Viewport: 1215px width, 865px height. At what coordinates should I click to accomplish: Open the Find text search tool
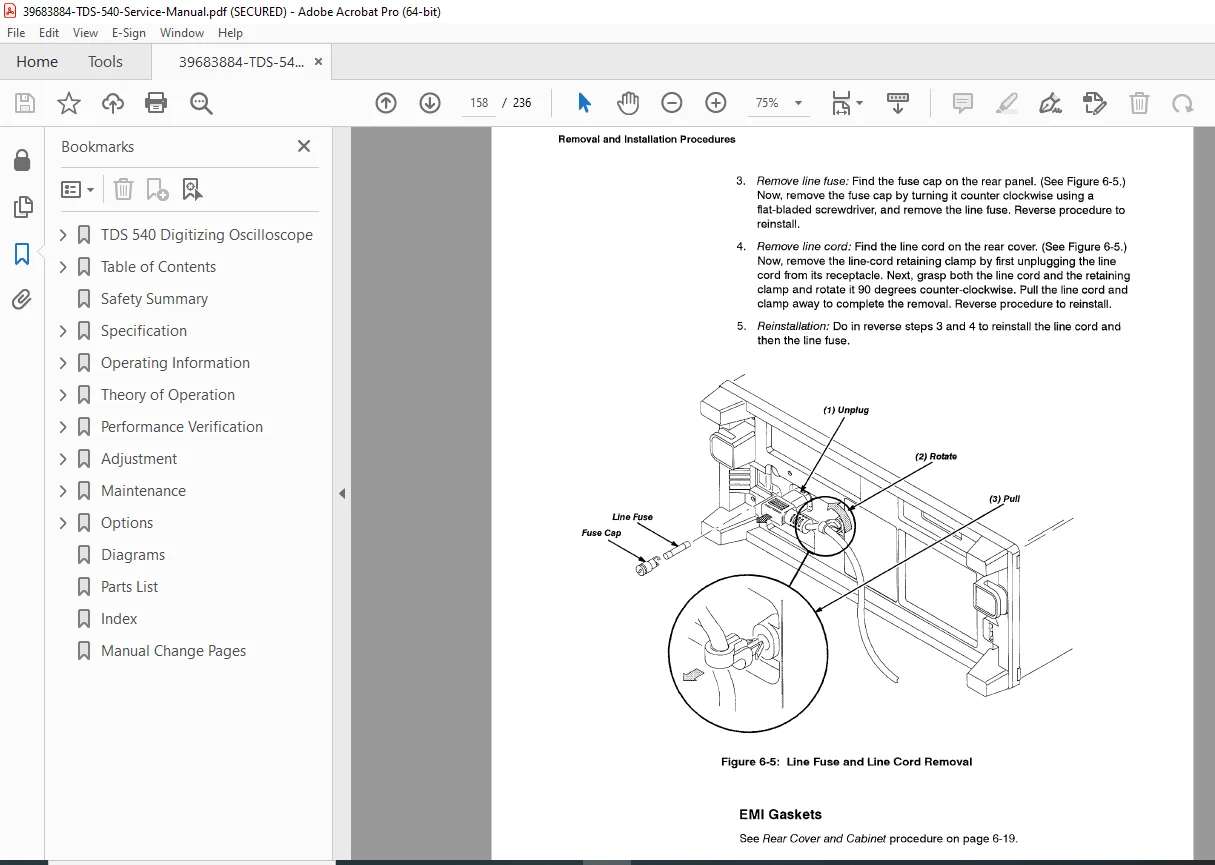[201, 103]
